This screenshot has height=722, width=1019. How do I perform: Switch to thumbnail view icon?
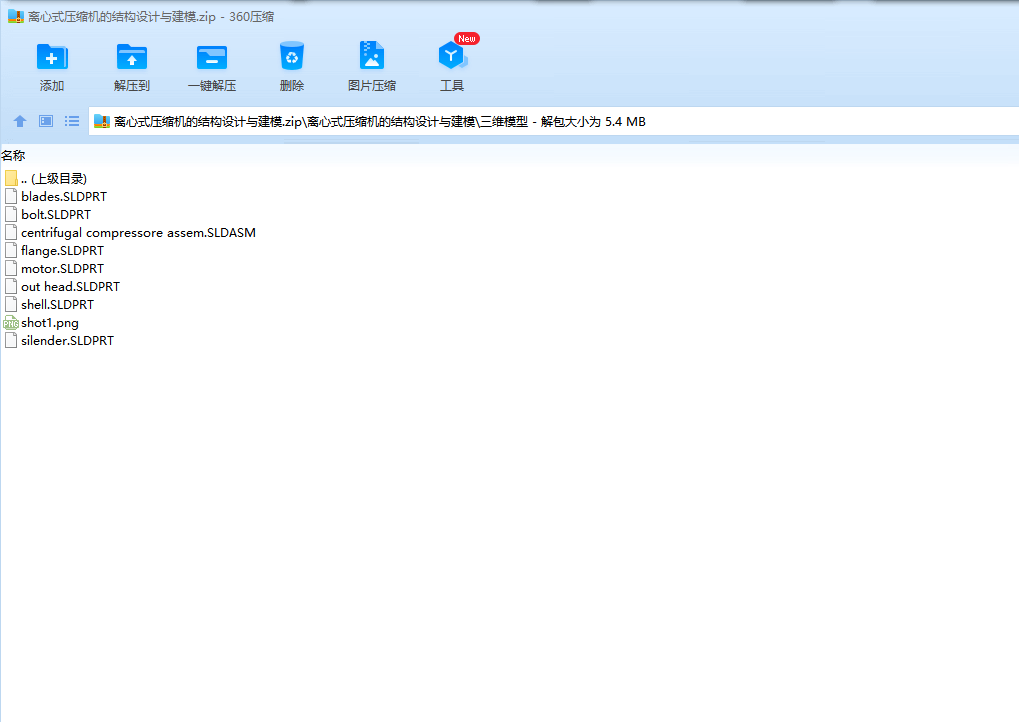(45, 121)
